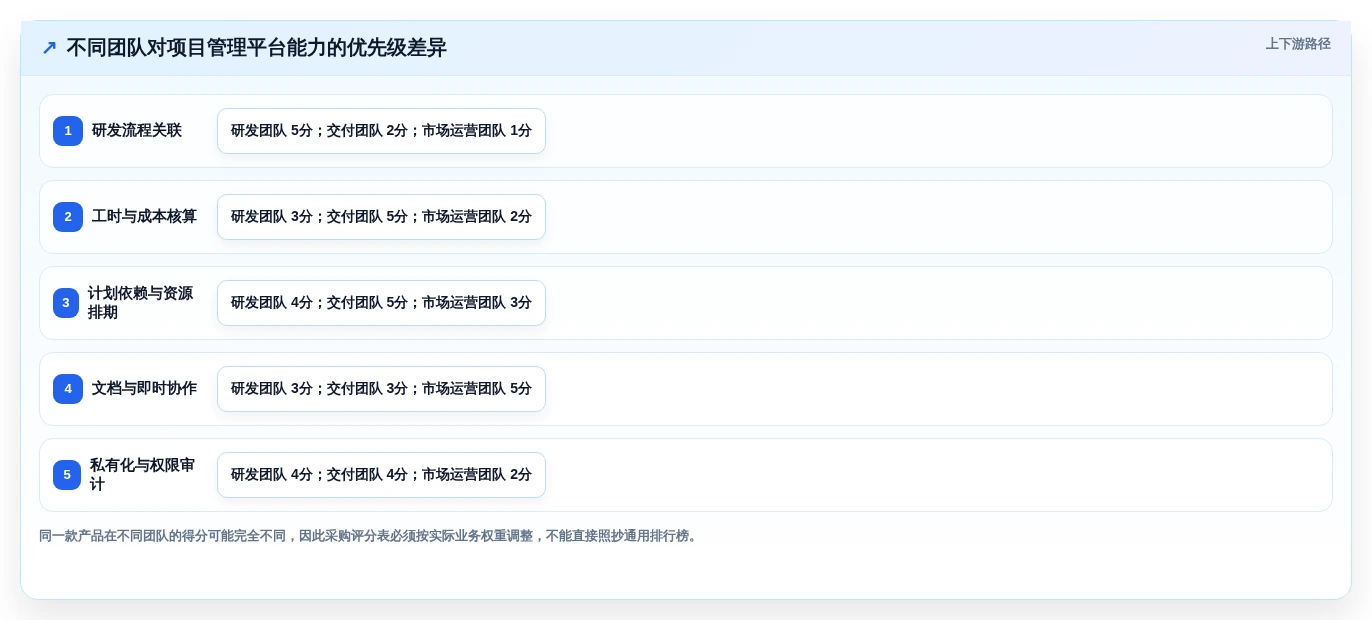
Task: Select number badge 5 for 私有化与权限审计
Action: (x=67, y=475)
